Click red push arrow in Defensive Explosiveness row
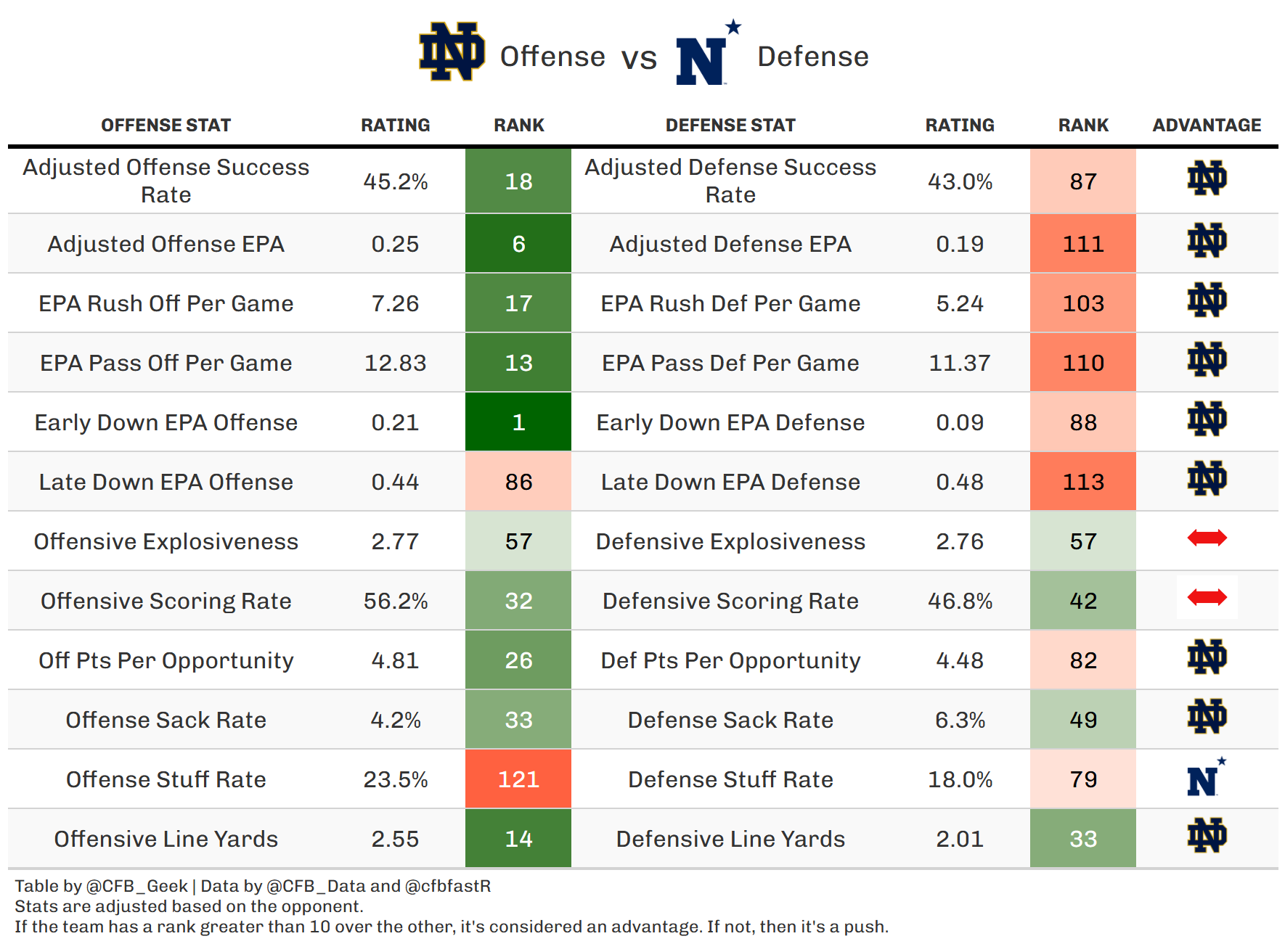 click(1207, 538)
